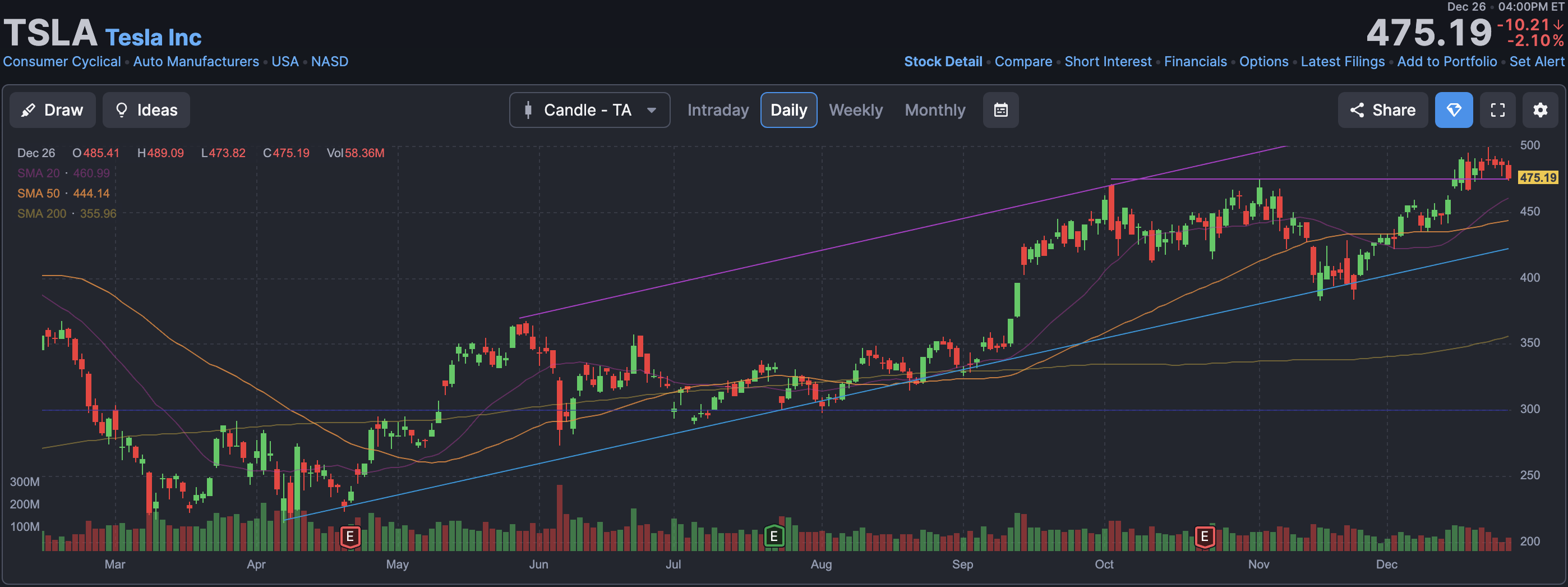Open Financials page
Viewport: 1568px width, 587px height.
pos(1196,62)
